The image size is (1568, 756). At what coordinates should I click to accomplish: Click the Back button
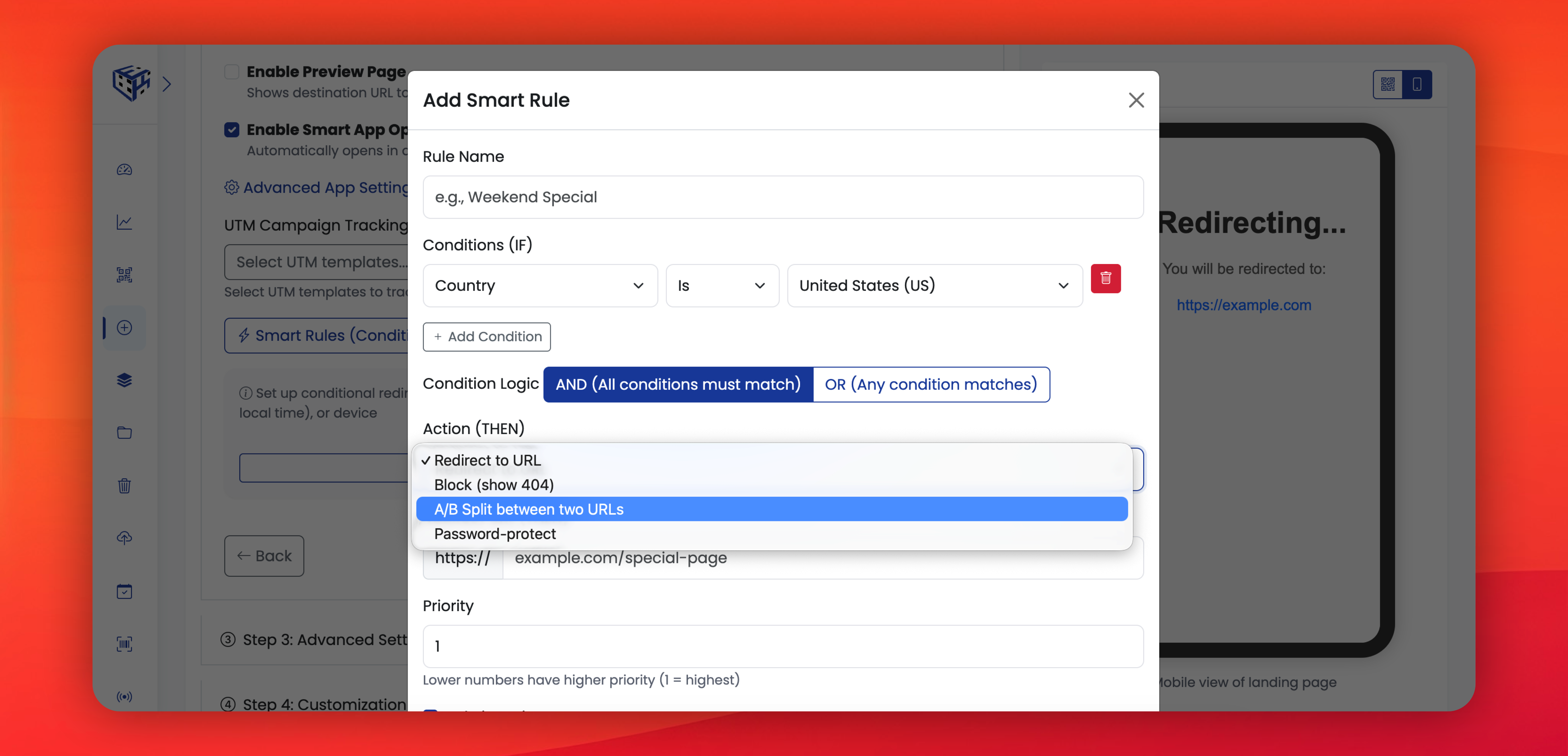(264, 556)
